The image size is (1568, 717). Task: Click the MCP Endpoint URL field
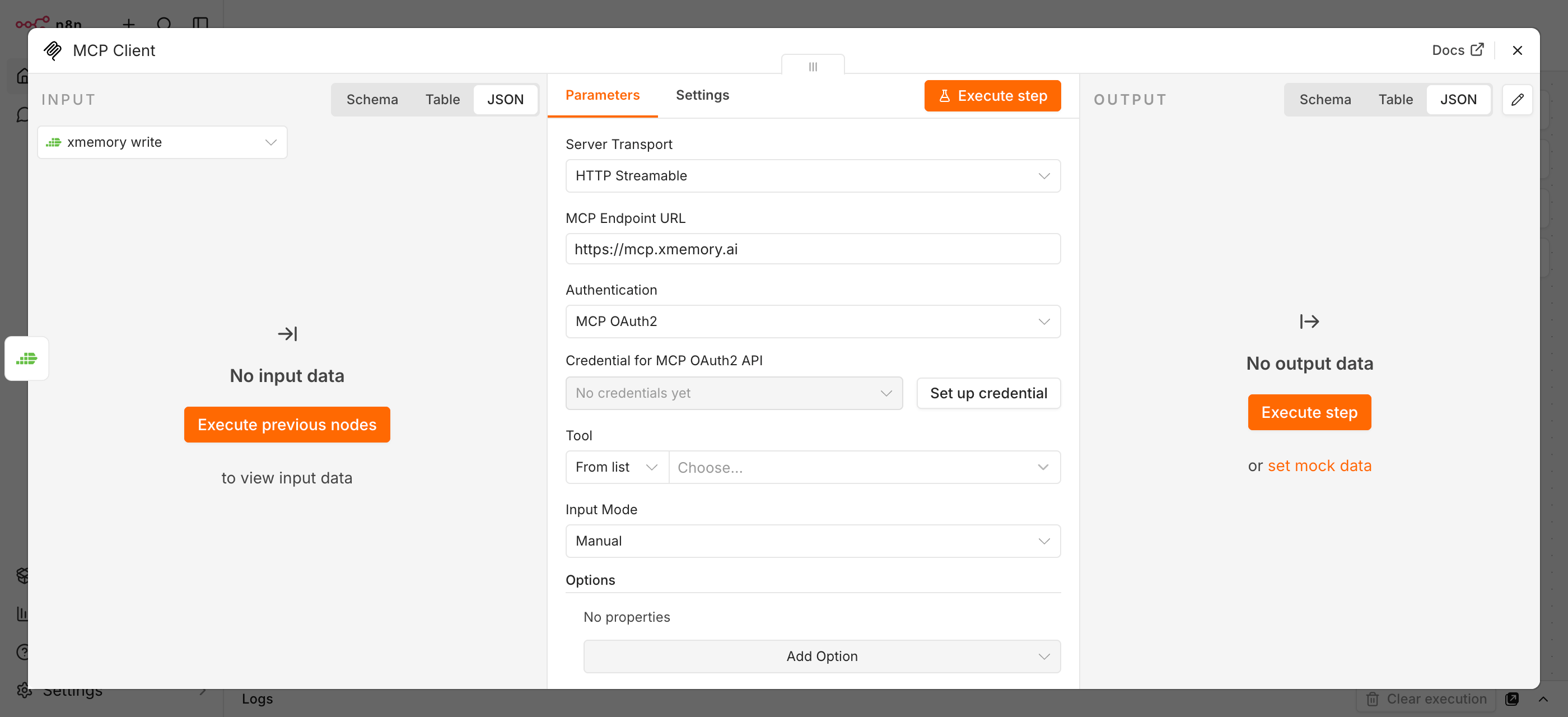click(x=813, y=249)
